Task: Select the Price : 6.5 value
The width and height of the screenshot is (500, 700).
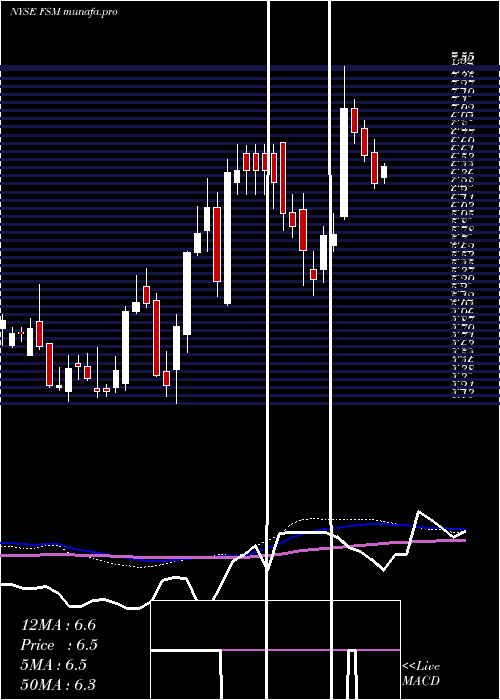Action: 59,645
